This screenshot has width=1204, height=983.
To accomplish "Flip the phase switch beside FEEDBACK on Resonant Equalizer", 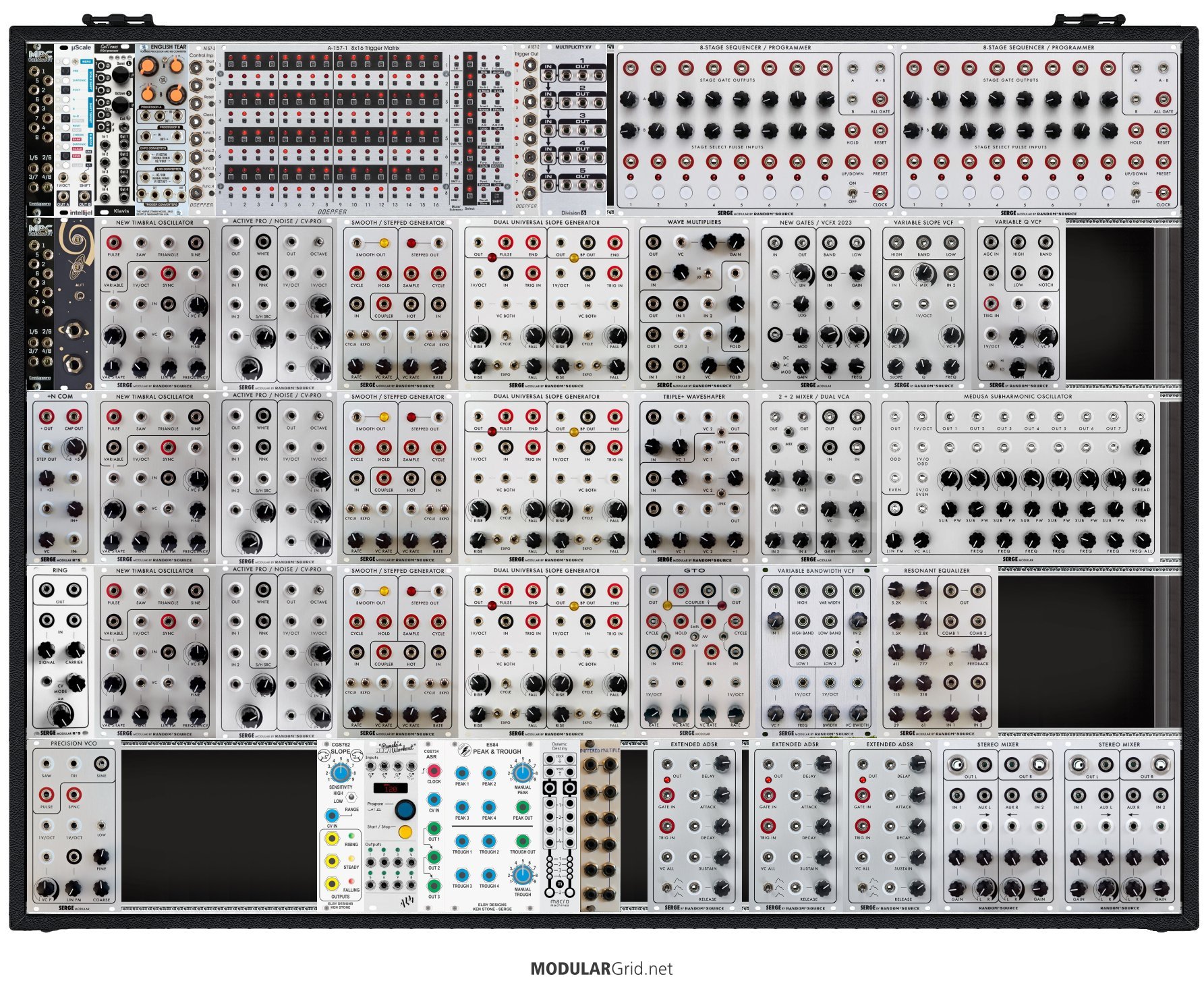I will (x=950, y=652).
